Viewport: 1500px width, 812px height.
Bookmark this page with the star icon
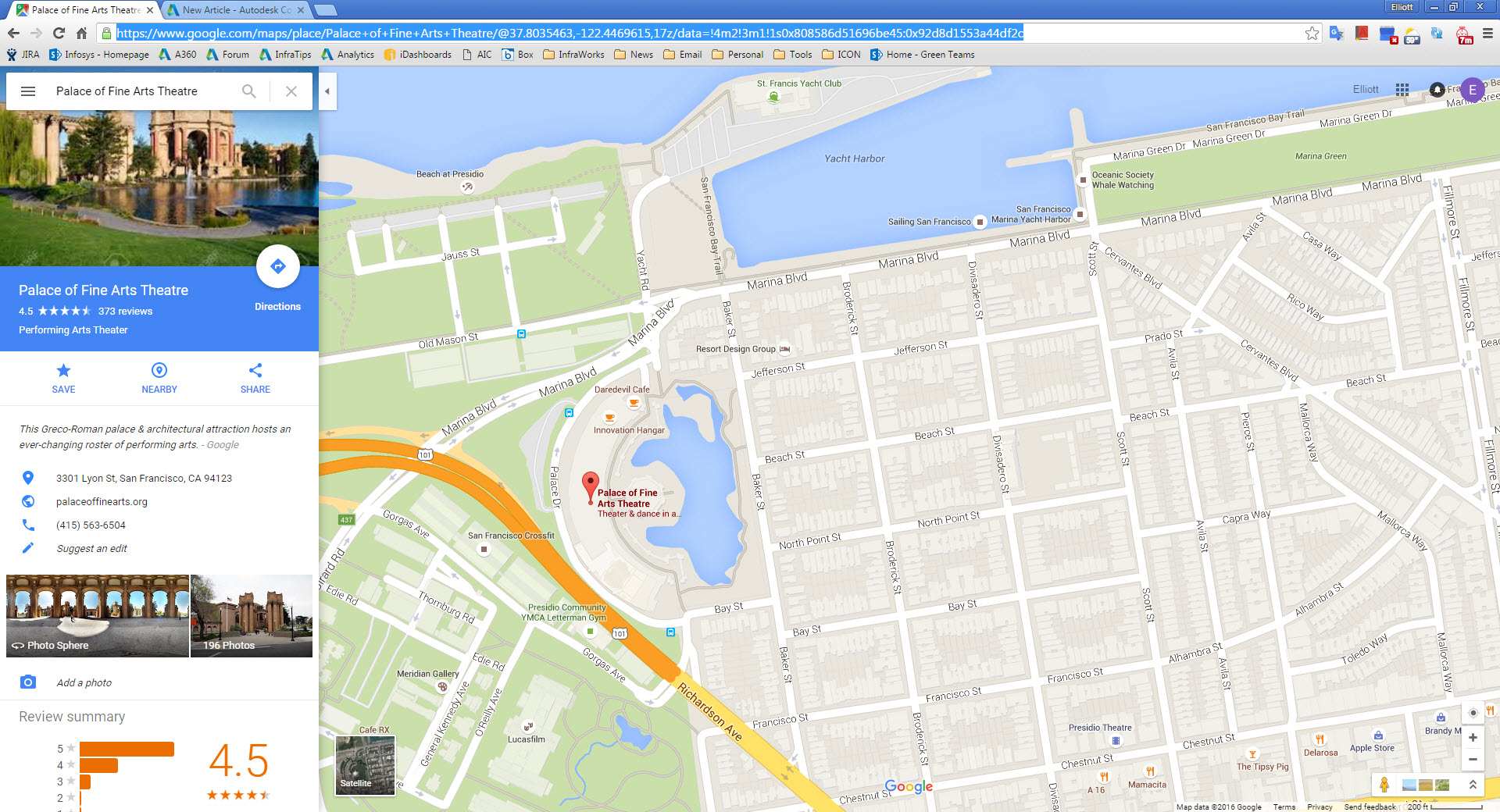[x=1312, y=33]
